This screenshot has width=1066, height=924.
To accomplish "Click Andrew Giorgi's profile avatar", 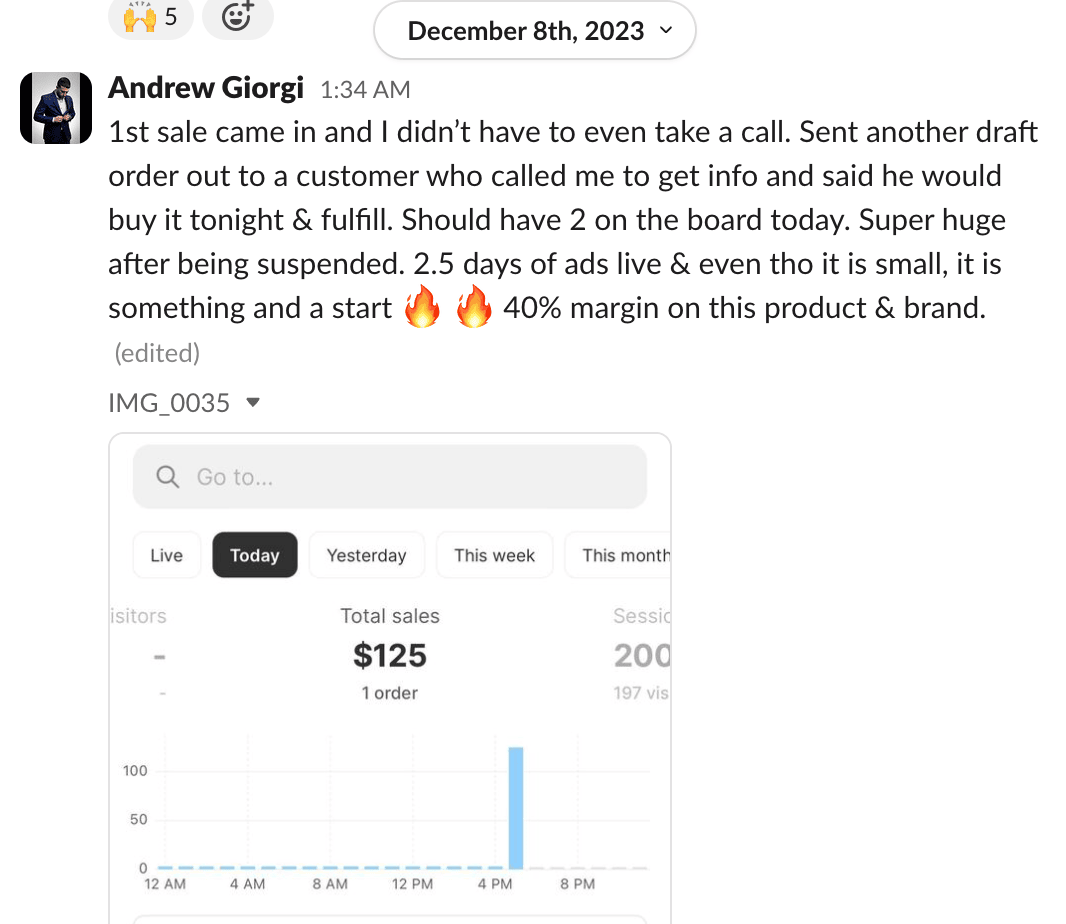I will (56, 108).
